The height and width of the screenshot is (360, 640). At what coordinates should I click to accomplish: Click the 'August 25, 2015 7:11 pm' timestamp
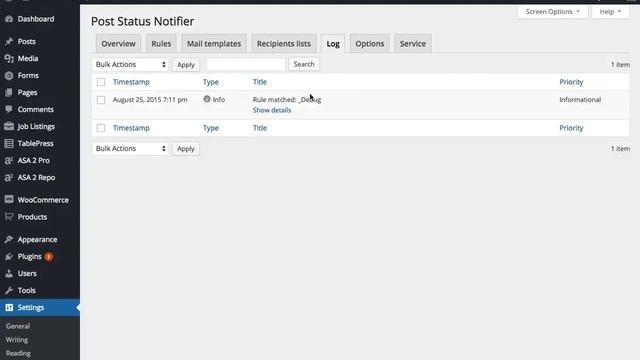pyautogui.click(x=150, y=100)
